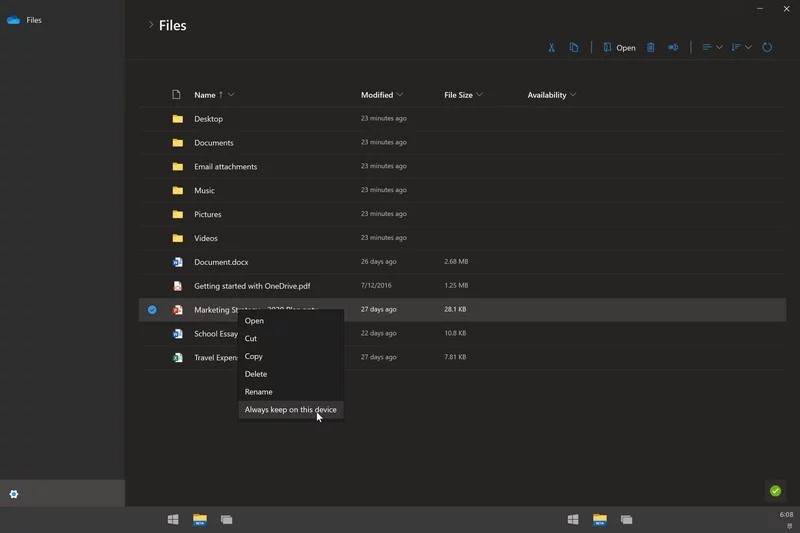The image size is (800, 533).
Task: Click the Excel icon for Travel Expenses
Action: [x=178, y=358]
